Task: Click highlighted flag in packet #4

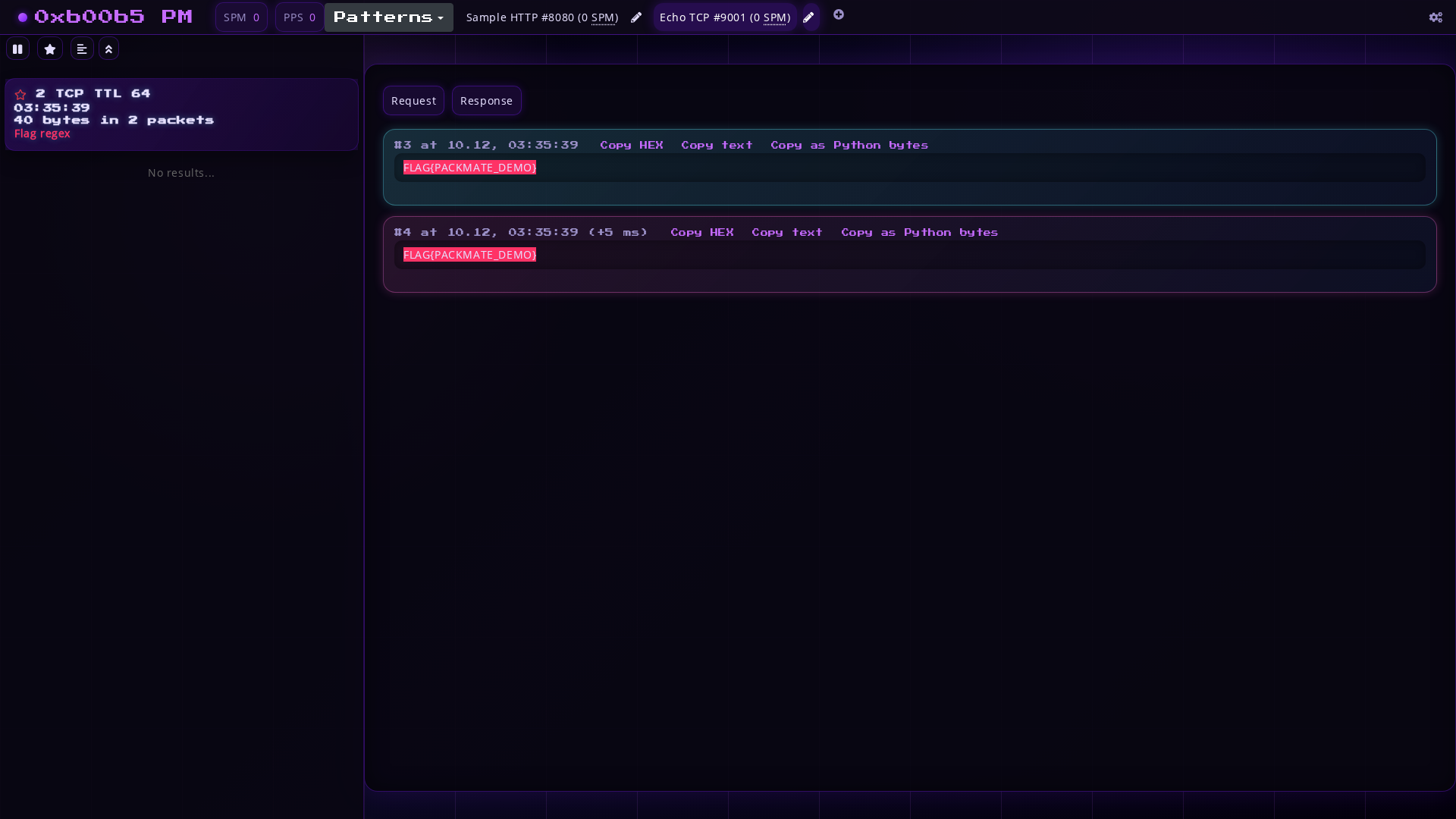Action: pyautogui.click(x=469, y=255)
